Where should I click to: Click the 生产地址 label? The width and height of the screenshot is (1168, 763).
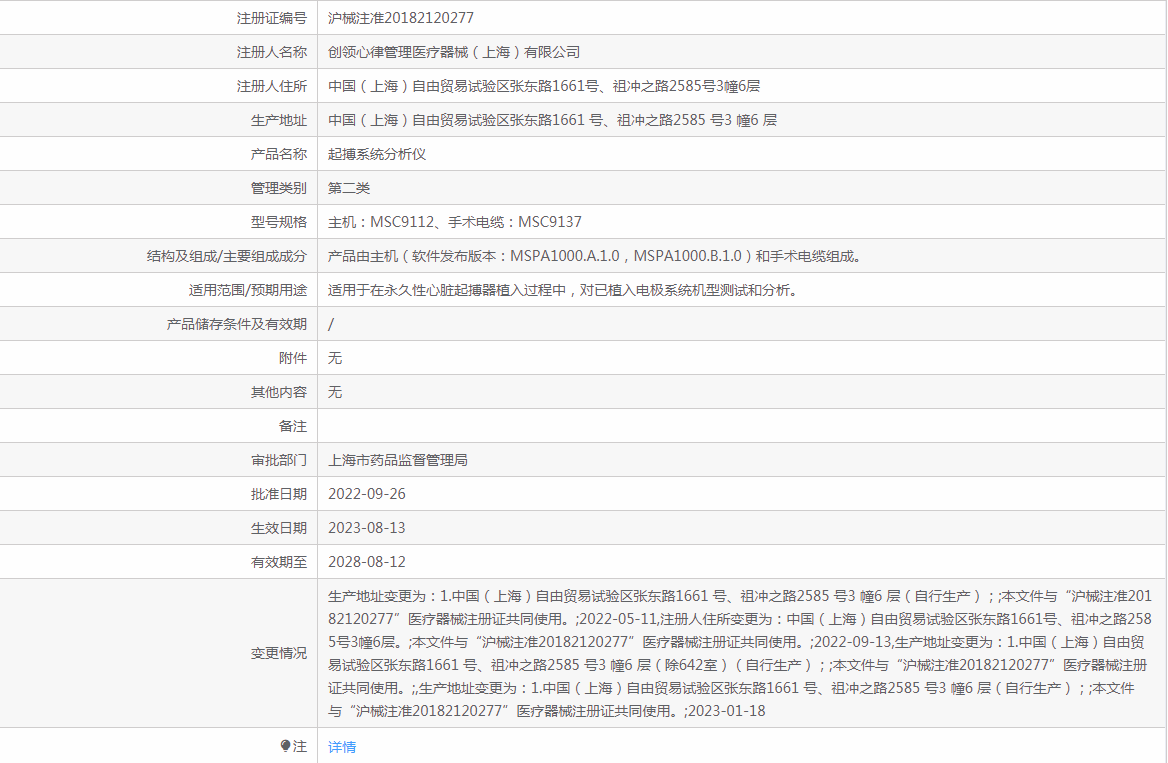pos(279,120)
